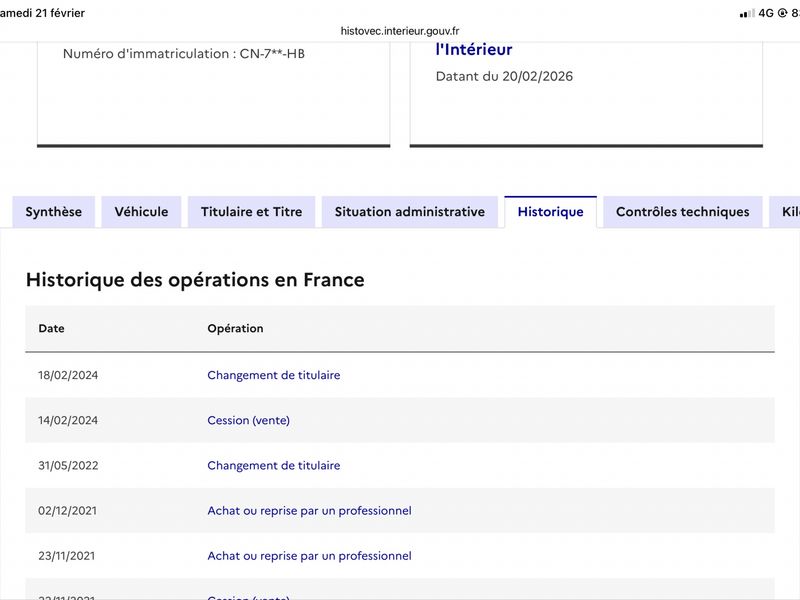Open the Synthèse tab
This screenshot has height=600, width=800.
pyautogui.click(x=54, y=212)
